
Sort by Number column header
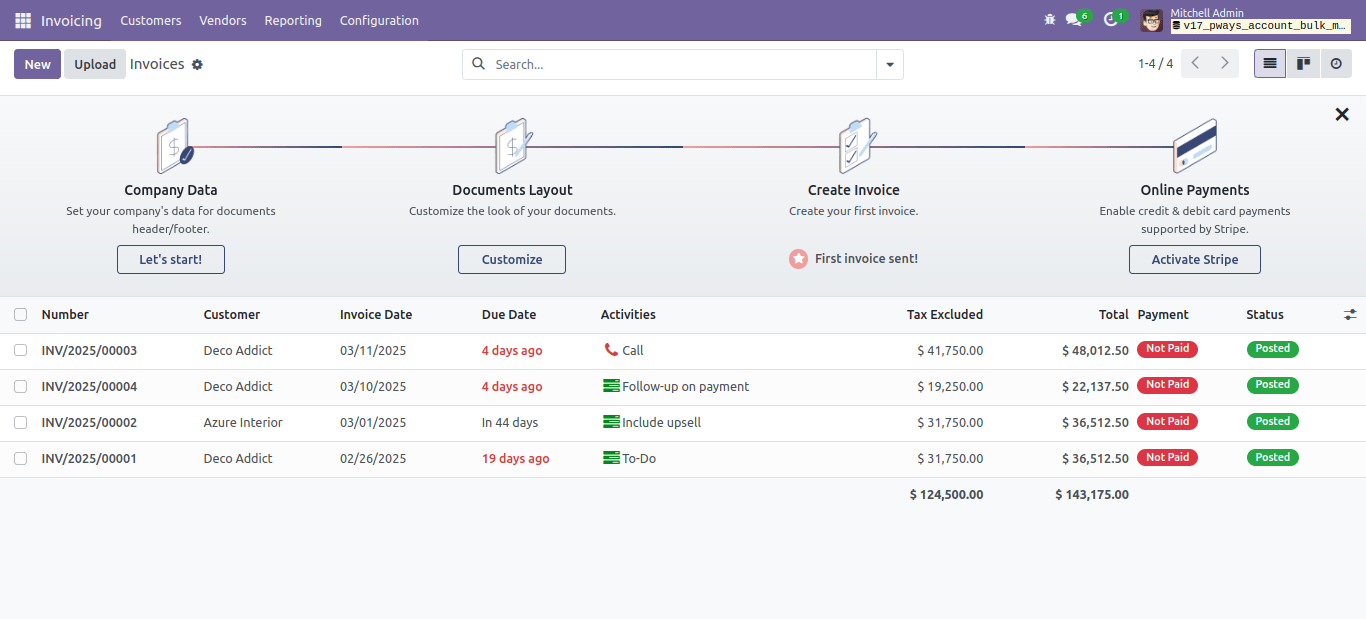[x=65, y=314]
